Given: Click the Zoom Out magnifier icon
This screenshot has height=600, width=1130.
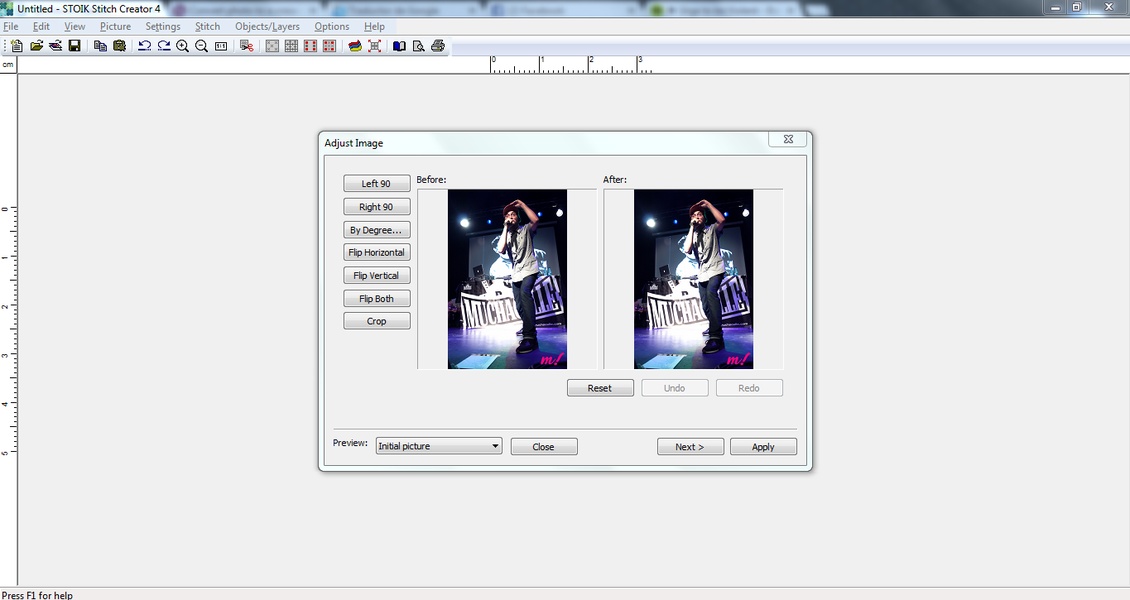Looking at the screenshot, I should pyautogui.click(x=201, y=46).
